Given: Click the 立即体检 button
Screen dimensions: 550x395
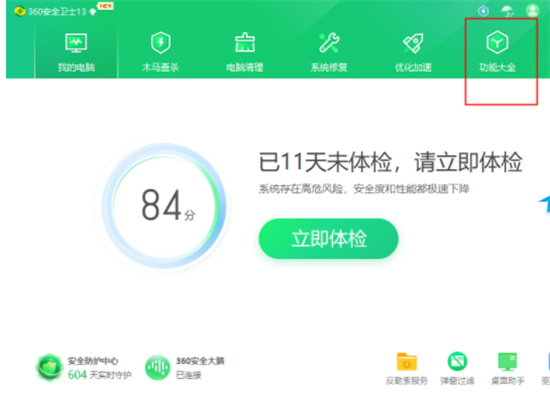Looking at the screenshot, I should [x=329, y=239].
